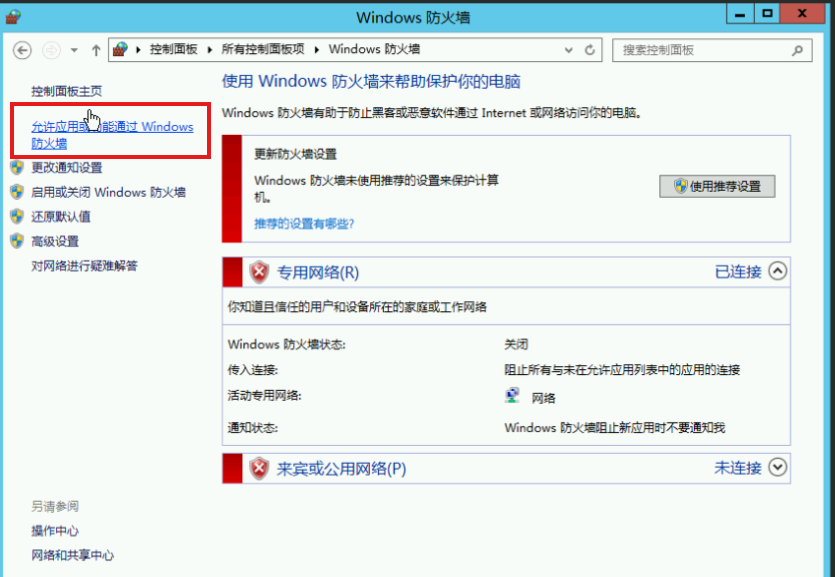The image size is (835, 577).
Task: Click 控制面板 in the breadcrumb path
Action: tap(174, 50)
